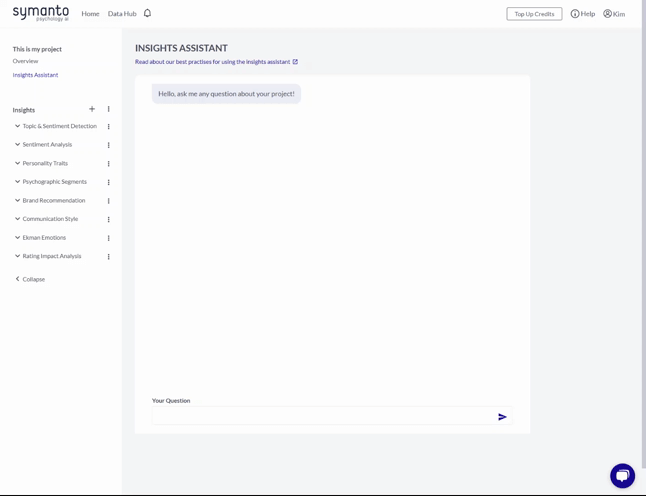Open Brand Recommendation options menu
This screenshot has height=496, width=646.
coord(108,201)
